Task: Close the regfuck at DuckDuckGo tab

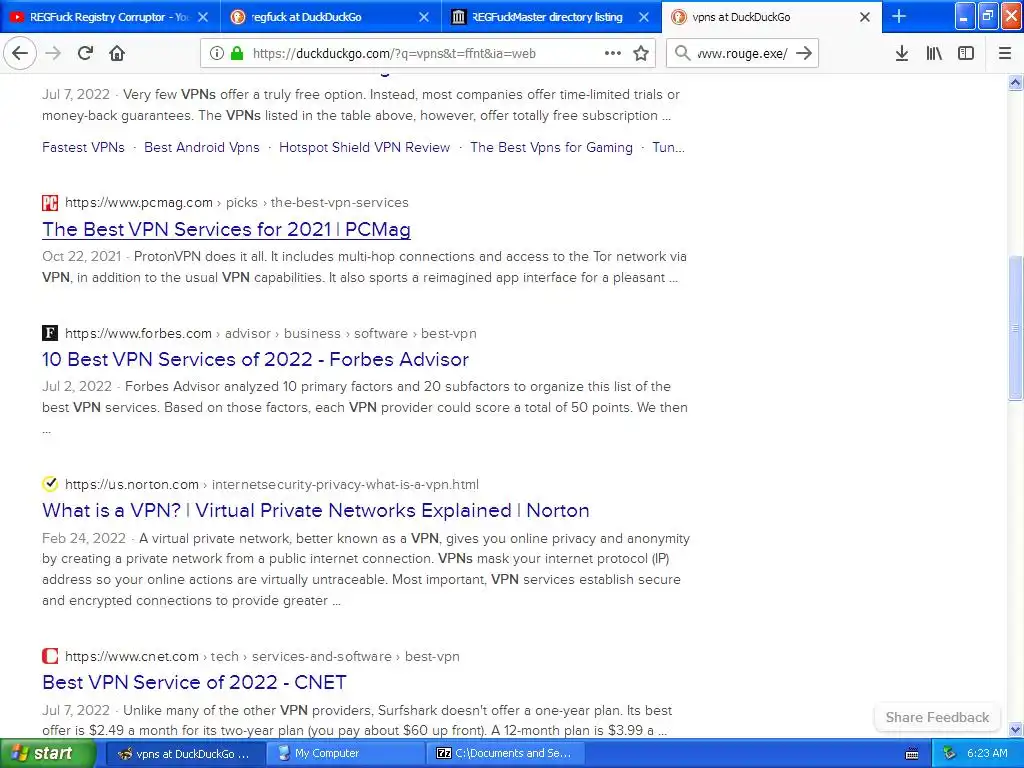Action: 424,17
